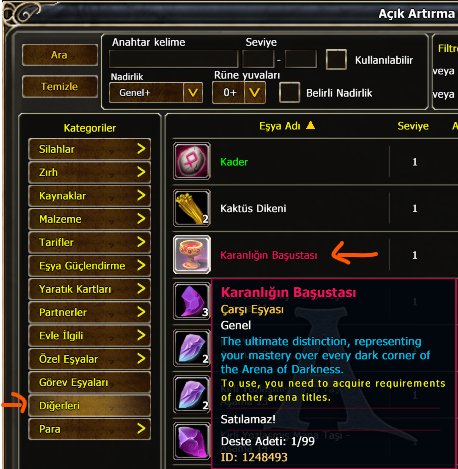Click the Kader rune stone icon

(192, 161)
